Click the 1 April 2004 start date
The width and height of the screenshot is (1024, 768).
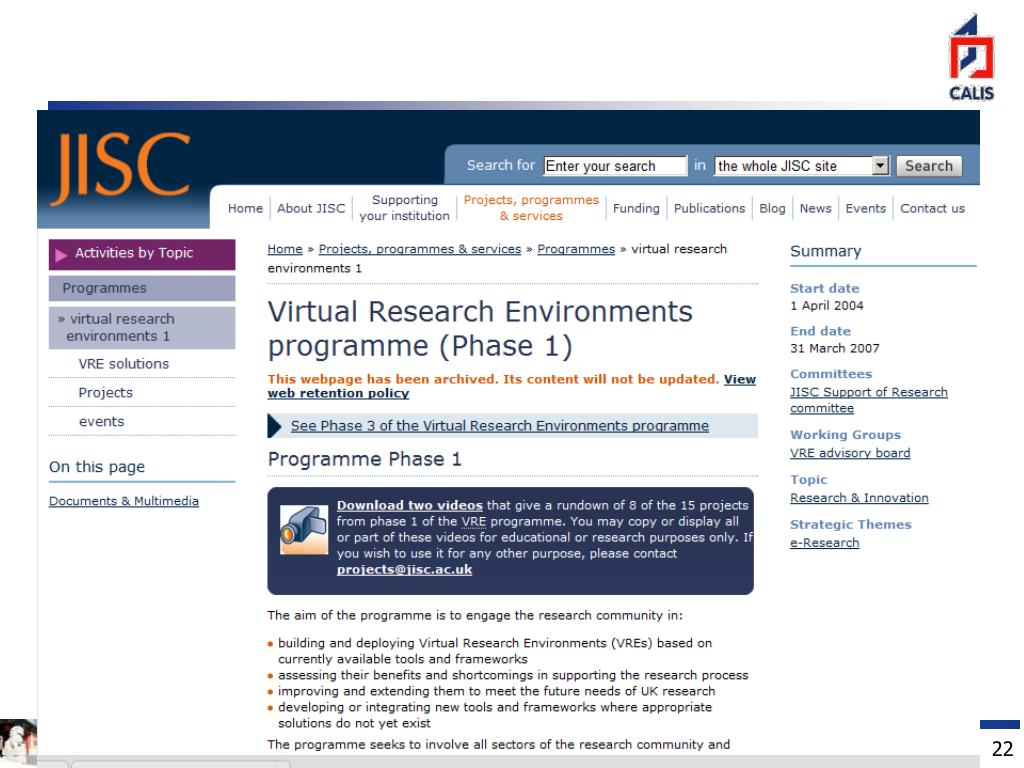point(826,306)
